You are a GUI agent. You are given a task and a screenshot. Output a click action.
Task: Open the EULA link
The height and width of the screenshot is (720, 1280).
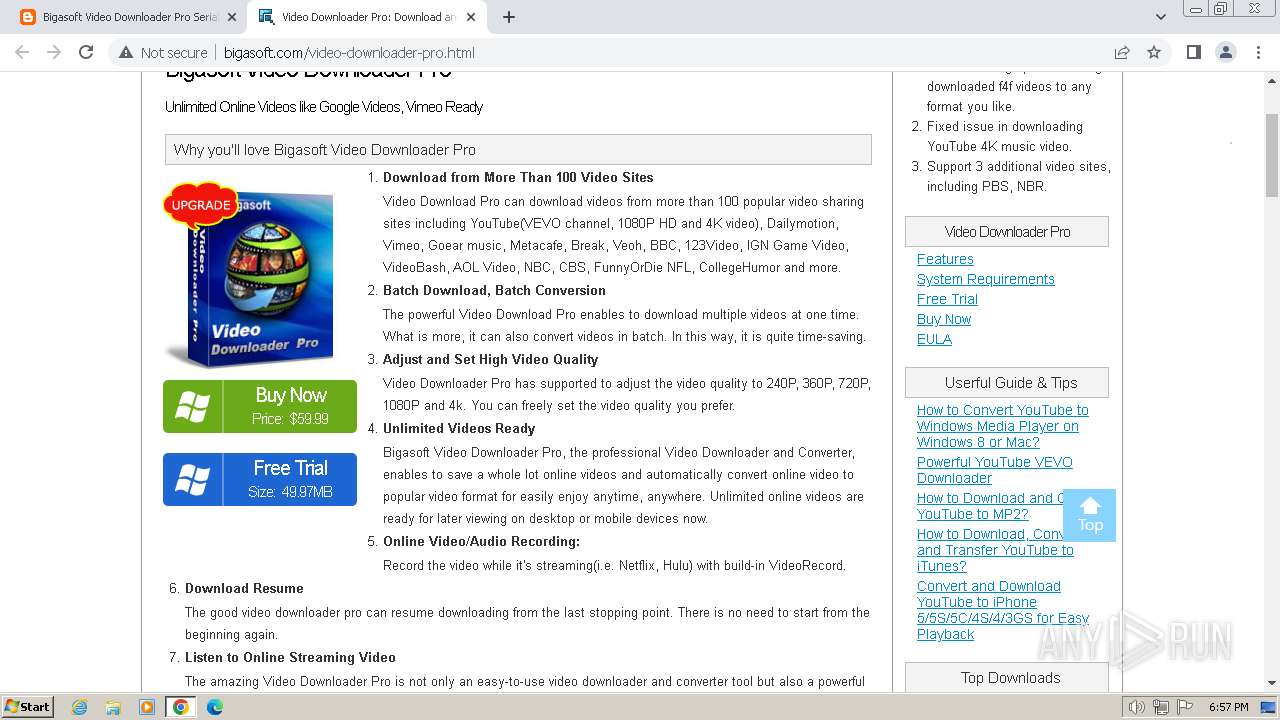pos(934,339)
